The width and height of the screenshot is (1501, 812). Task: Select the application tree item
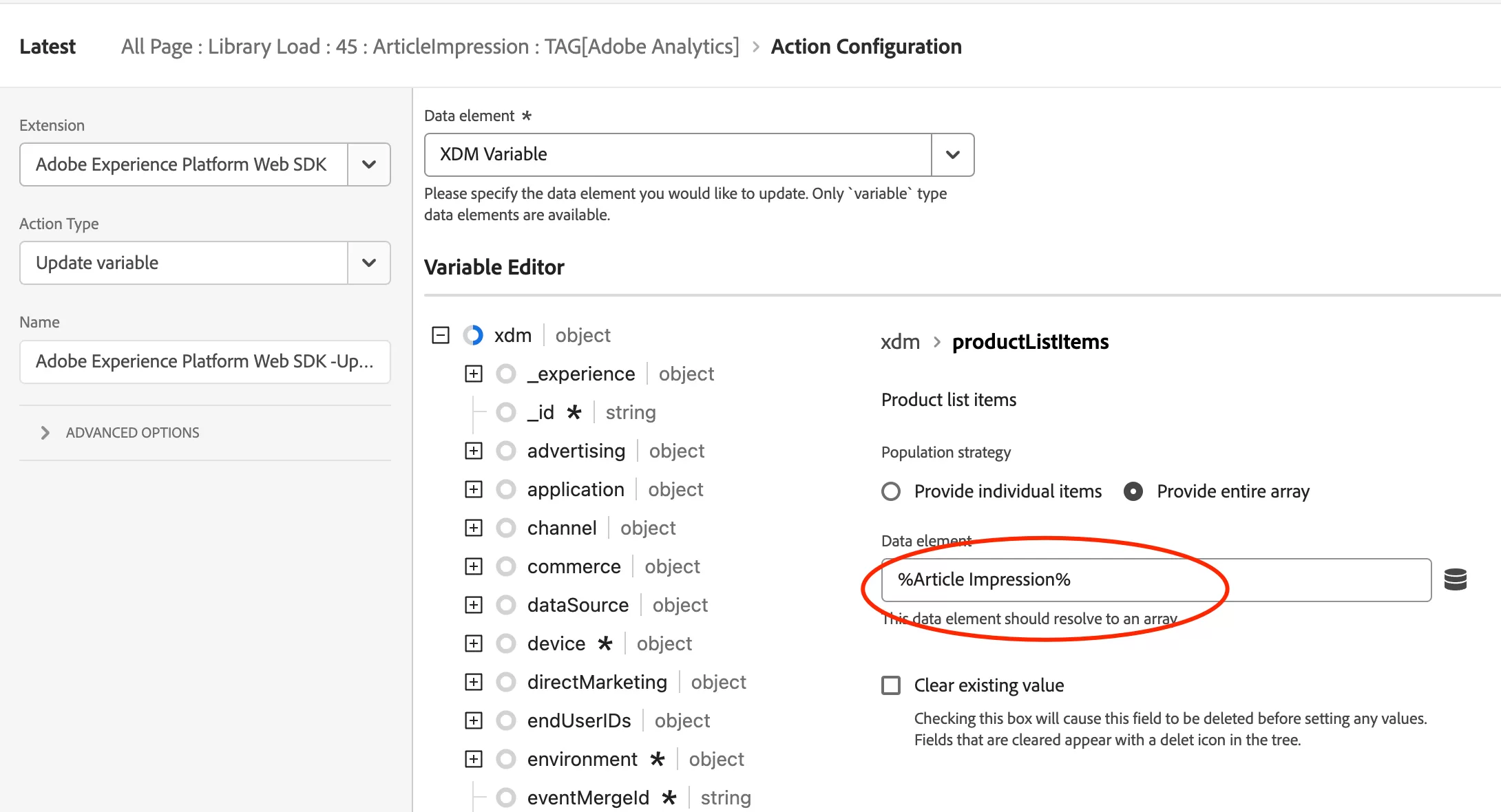[x=576, y=489]
